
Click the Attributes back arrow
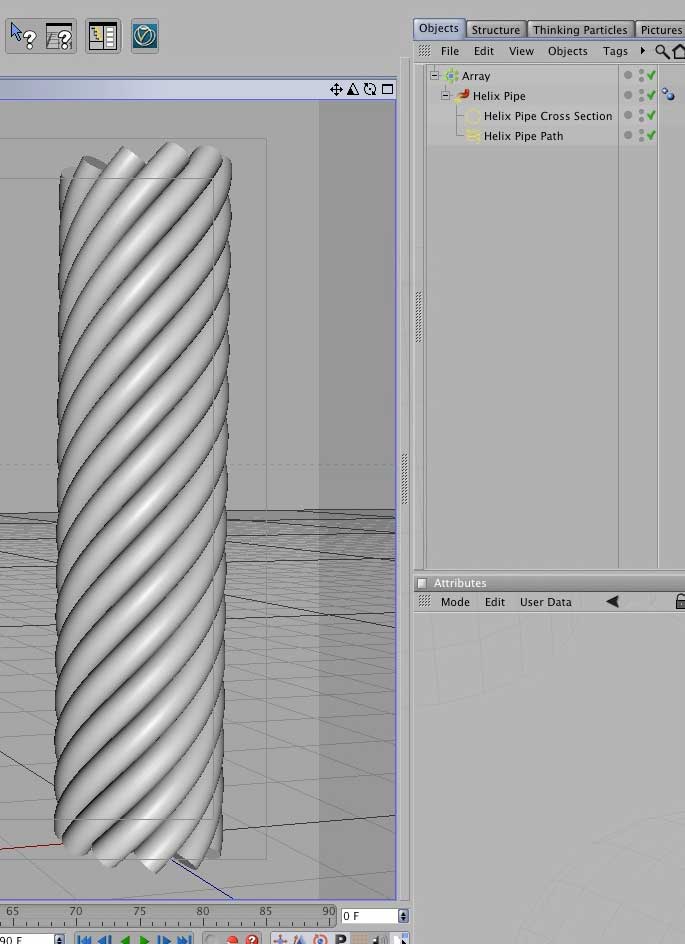[612, 601]
